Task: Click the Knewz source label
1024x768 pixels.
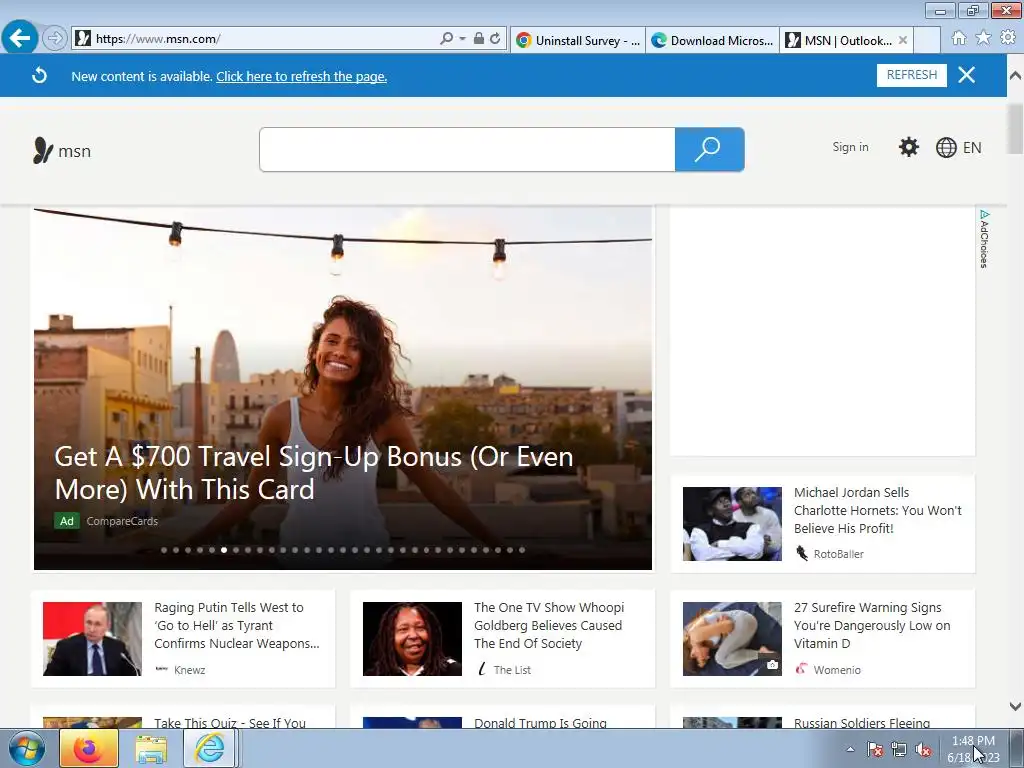Action: coord(189,669)
